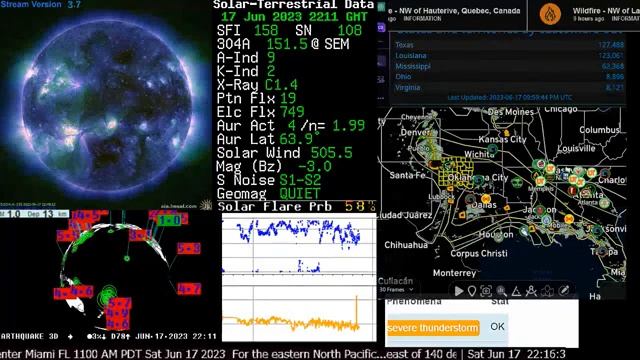Select the Ohio outage row
This screenshot has height=360, width=640.
509,77
